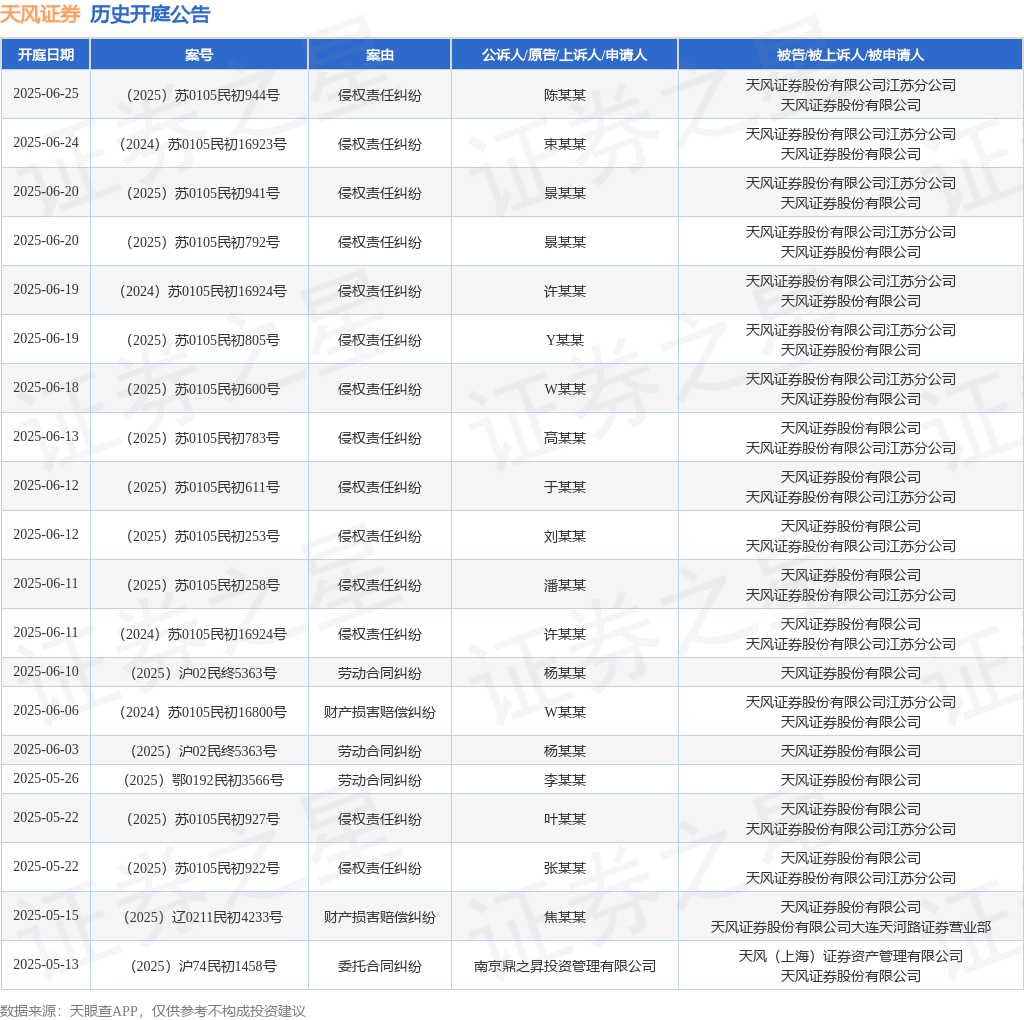Click the date 2025-06-10
This screenshot has height=1020, width=1024.
(46, 671)
